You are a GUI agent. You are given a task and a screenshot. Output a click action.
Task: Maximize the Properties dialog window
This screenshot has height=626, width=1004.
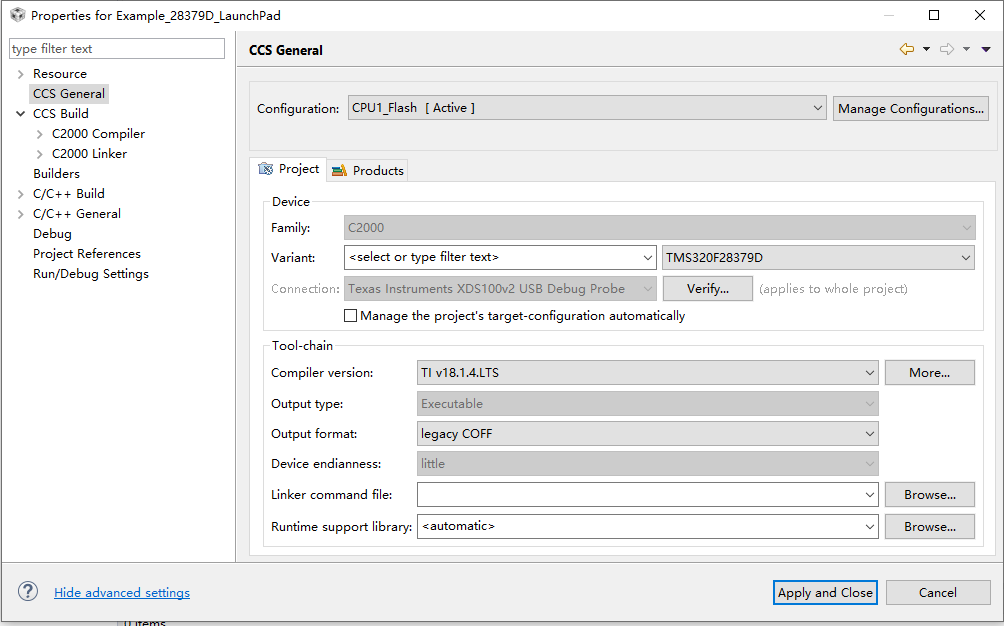(x=934, y=15)
